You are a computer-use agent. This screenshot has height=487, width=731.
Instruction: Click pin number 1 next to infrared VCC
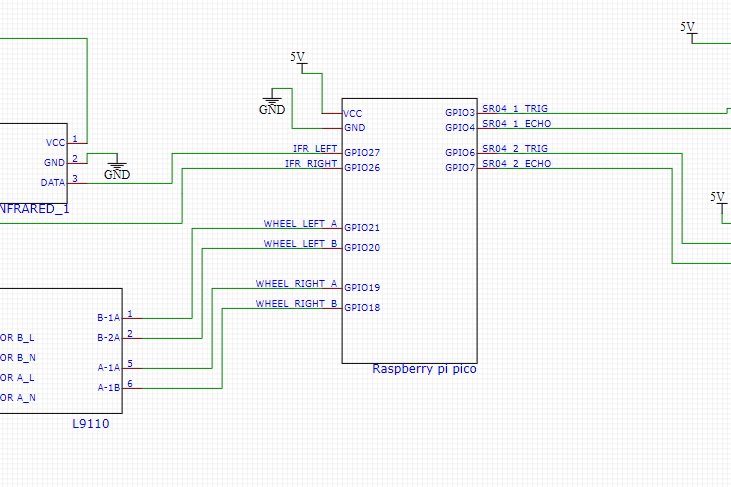click(x=75, y=139)
